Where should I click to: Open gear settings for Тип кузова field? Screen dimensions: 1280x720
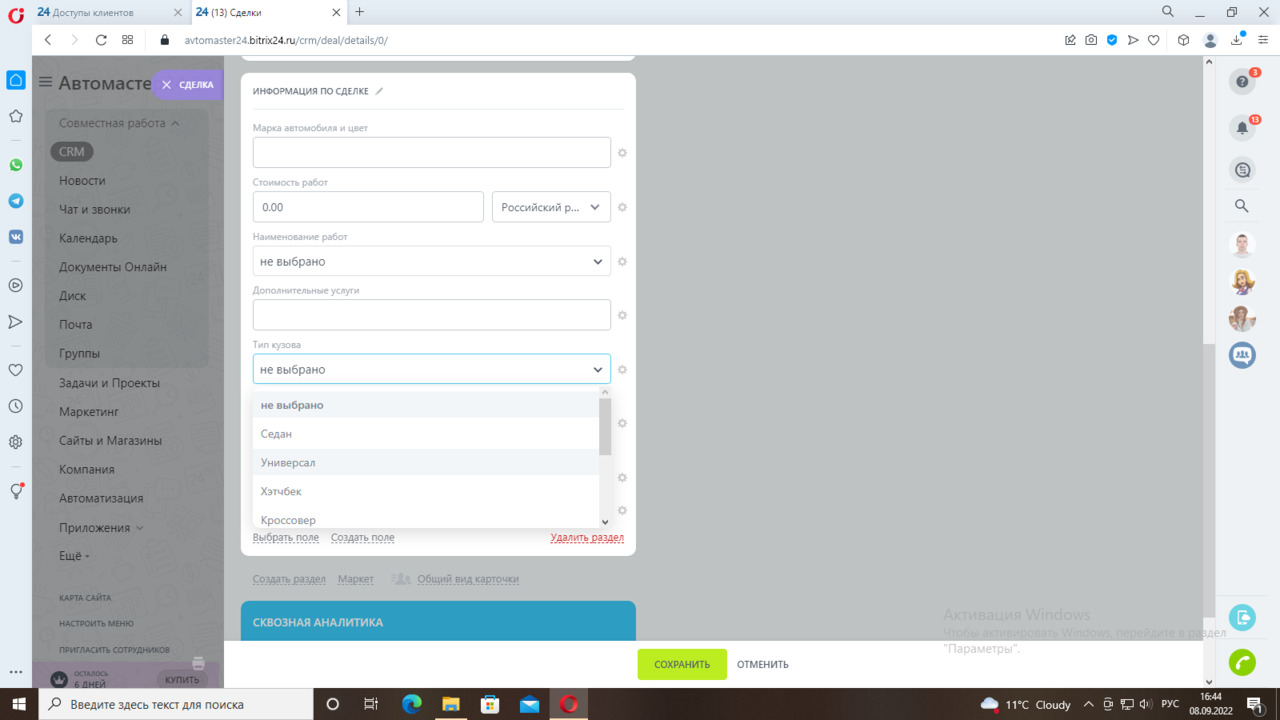pos(622,369)
